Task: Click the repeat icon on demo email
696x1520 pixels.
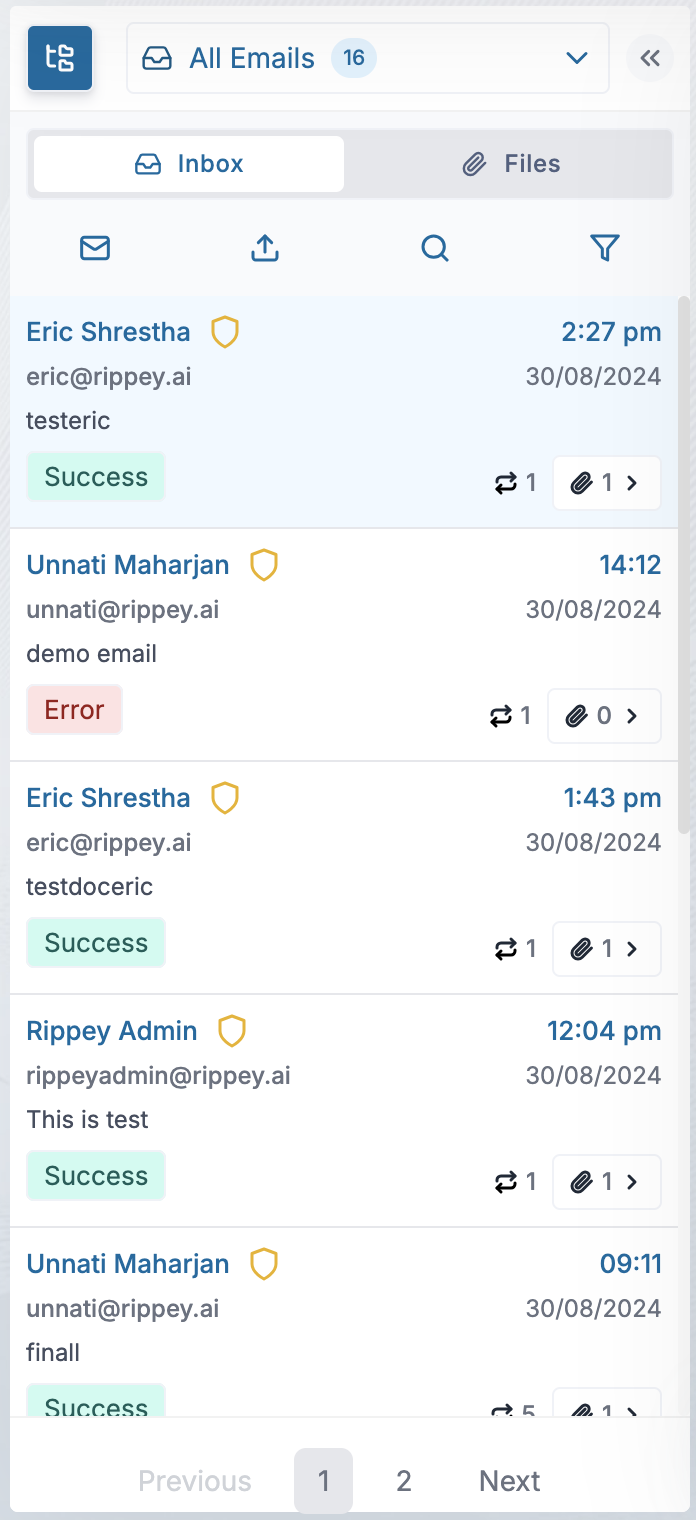Action: pos(501,716)
